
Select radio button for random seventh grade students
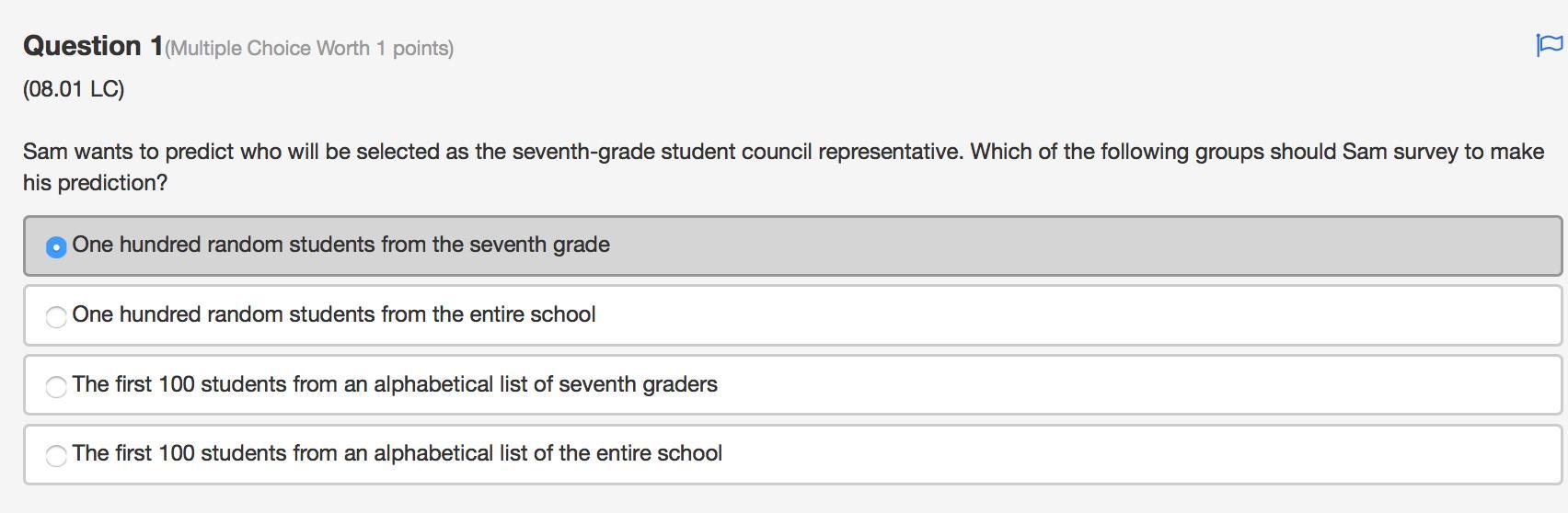pos(56,246)
